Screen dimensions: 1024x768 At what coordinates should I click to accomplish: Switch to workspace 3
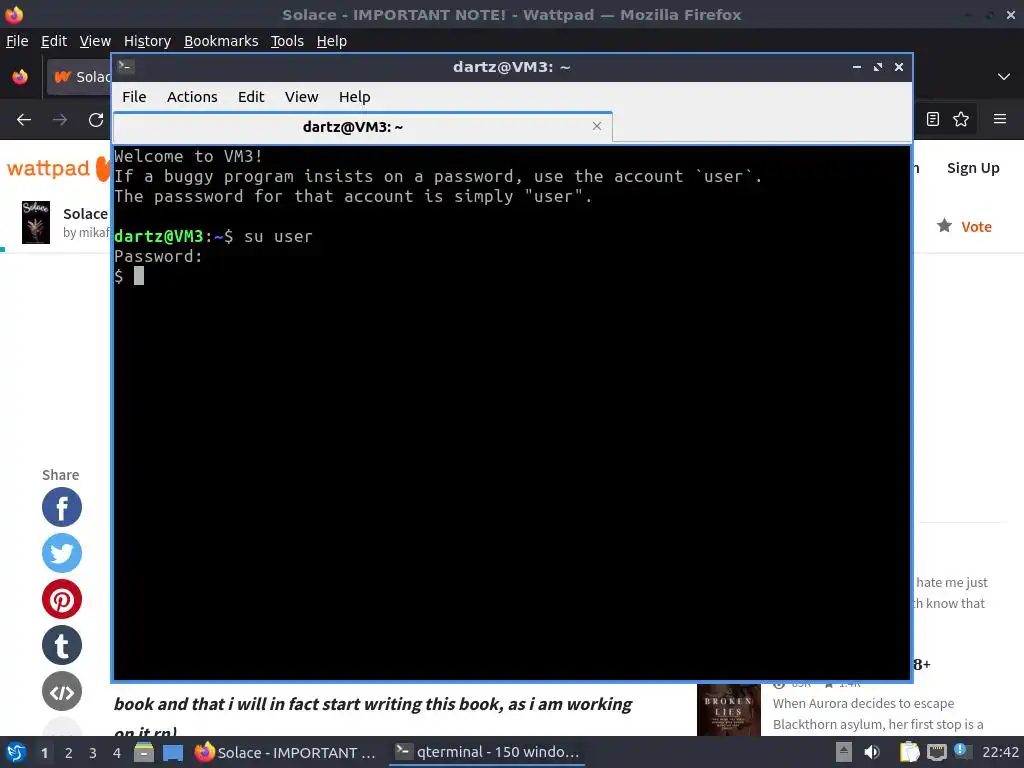[x=93, y=753]
